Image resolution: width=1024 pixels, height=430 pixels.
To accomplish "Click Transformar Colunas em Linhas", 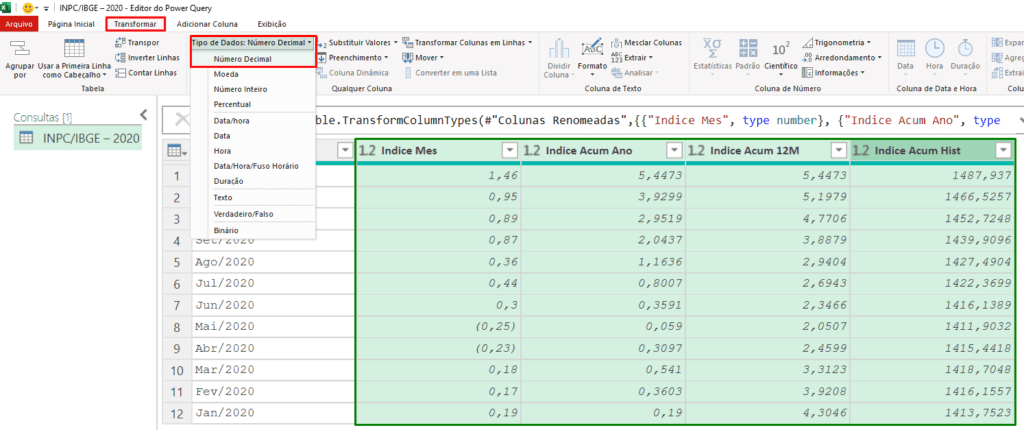I will click(468, 42).
